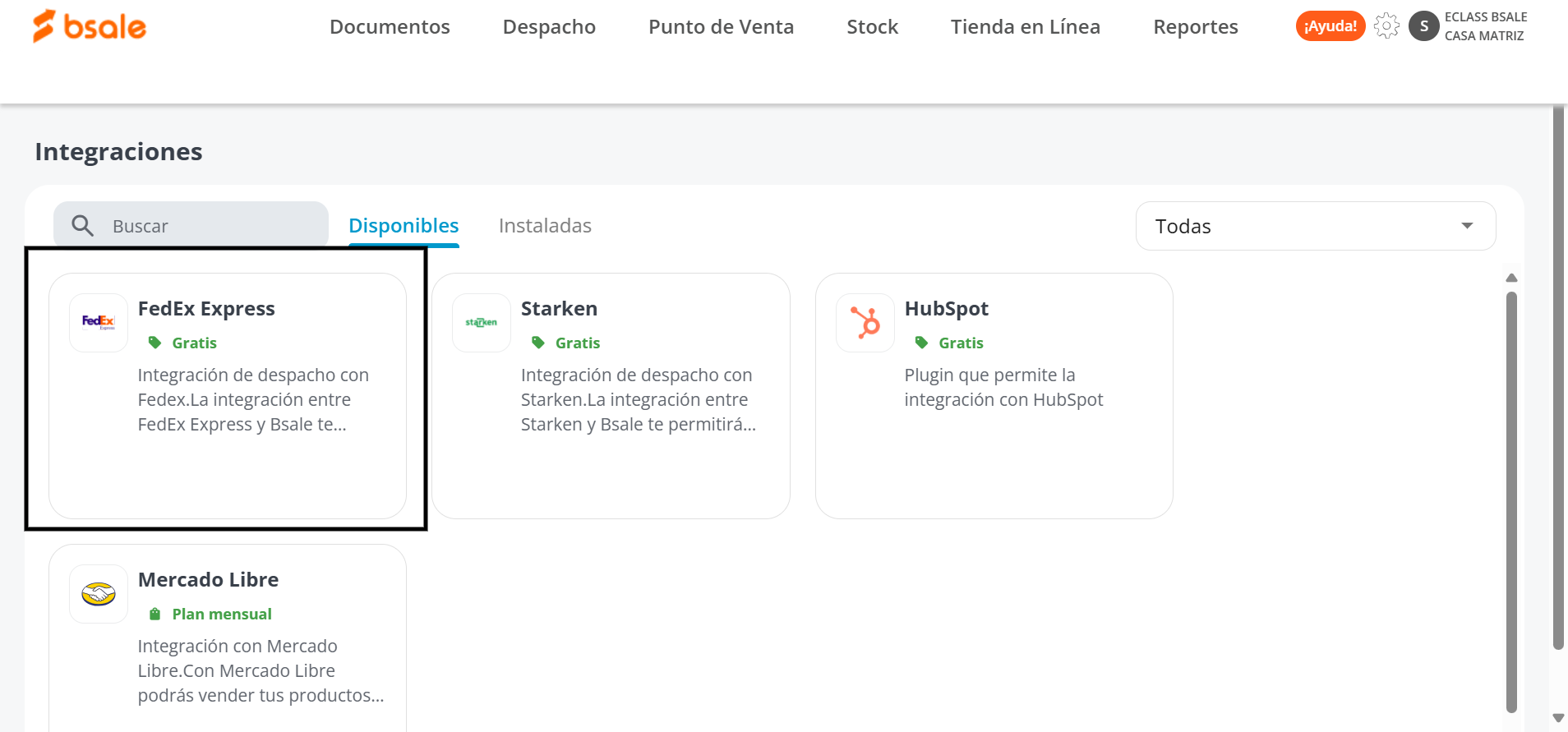Click the 'Plan mensual' label
Screen dimensions: 1568x732
click(x=222, y=614)
